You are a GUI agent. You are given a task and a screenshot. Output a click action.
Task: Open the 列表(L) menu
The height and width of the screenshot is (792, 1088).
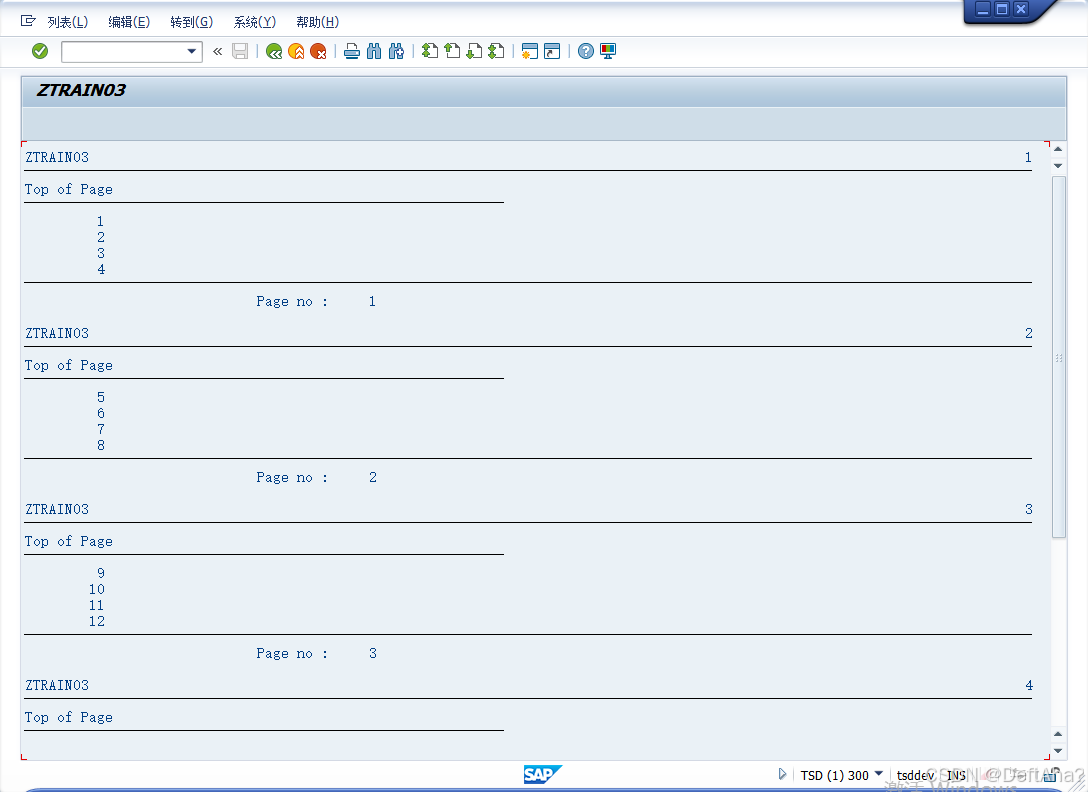(67, 22)
